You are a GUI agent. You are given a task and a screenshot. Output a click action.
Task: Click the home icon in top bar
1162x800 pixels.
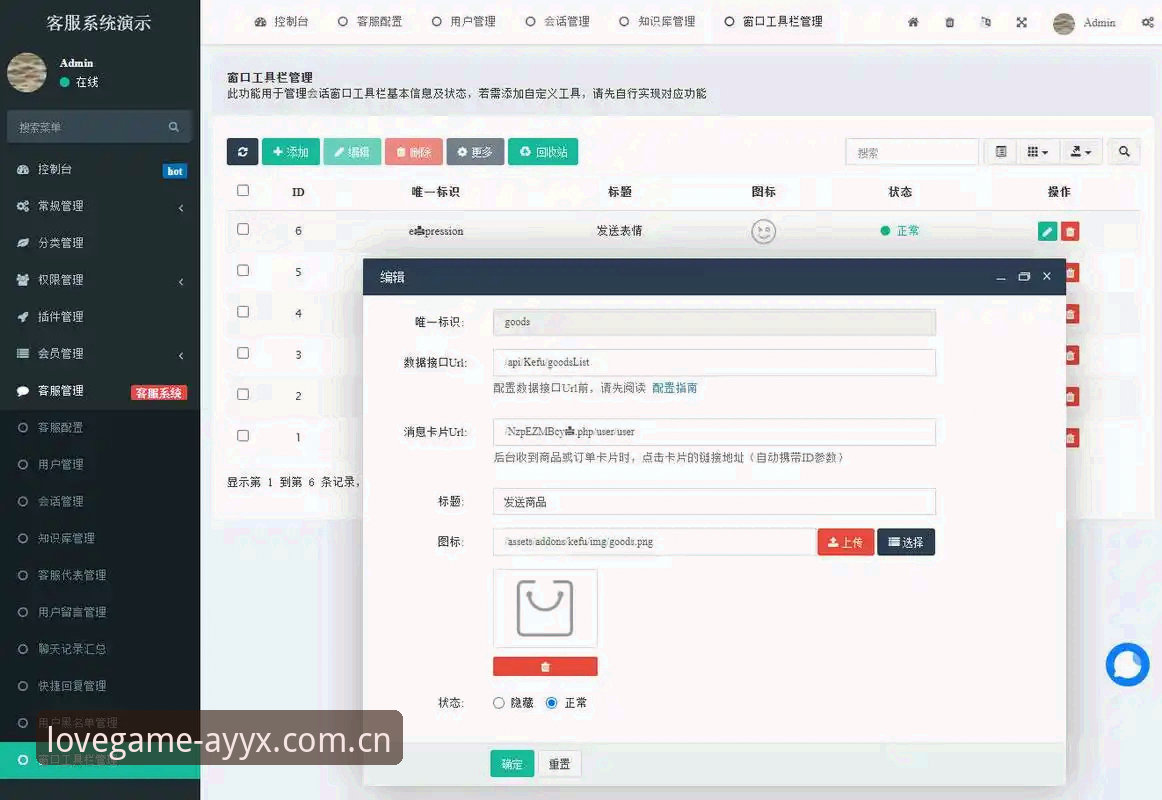coord(913,22)
